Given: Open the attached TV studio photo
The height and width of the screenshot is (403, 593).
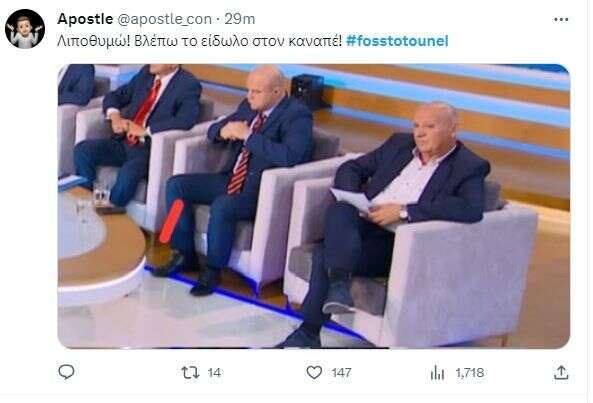Looking at the screenshot, I should tap(314, 206).
